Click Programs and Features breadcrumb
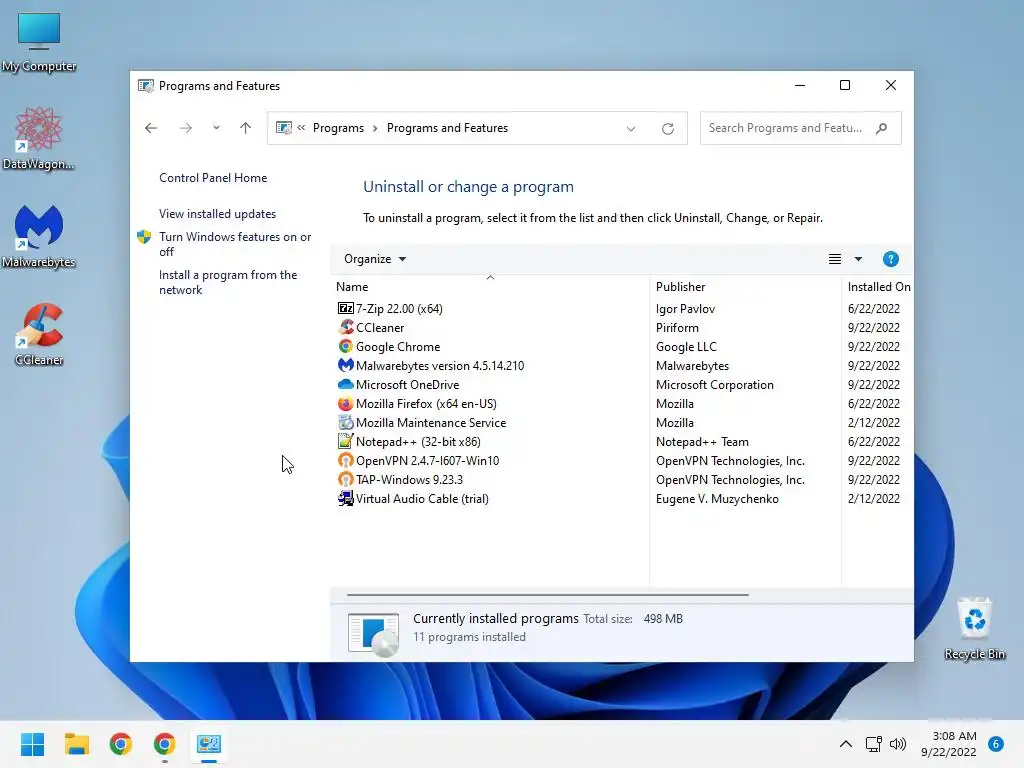 (x=447, y=128)
